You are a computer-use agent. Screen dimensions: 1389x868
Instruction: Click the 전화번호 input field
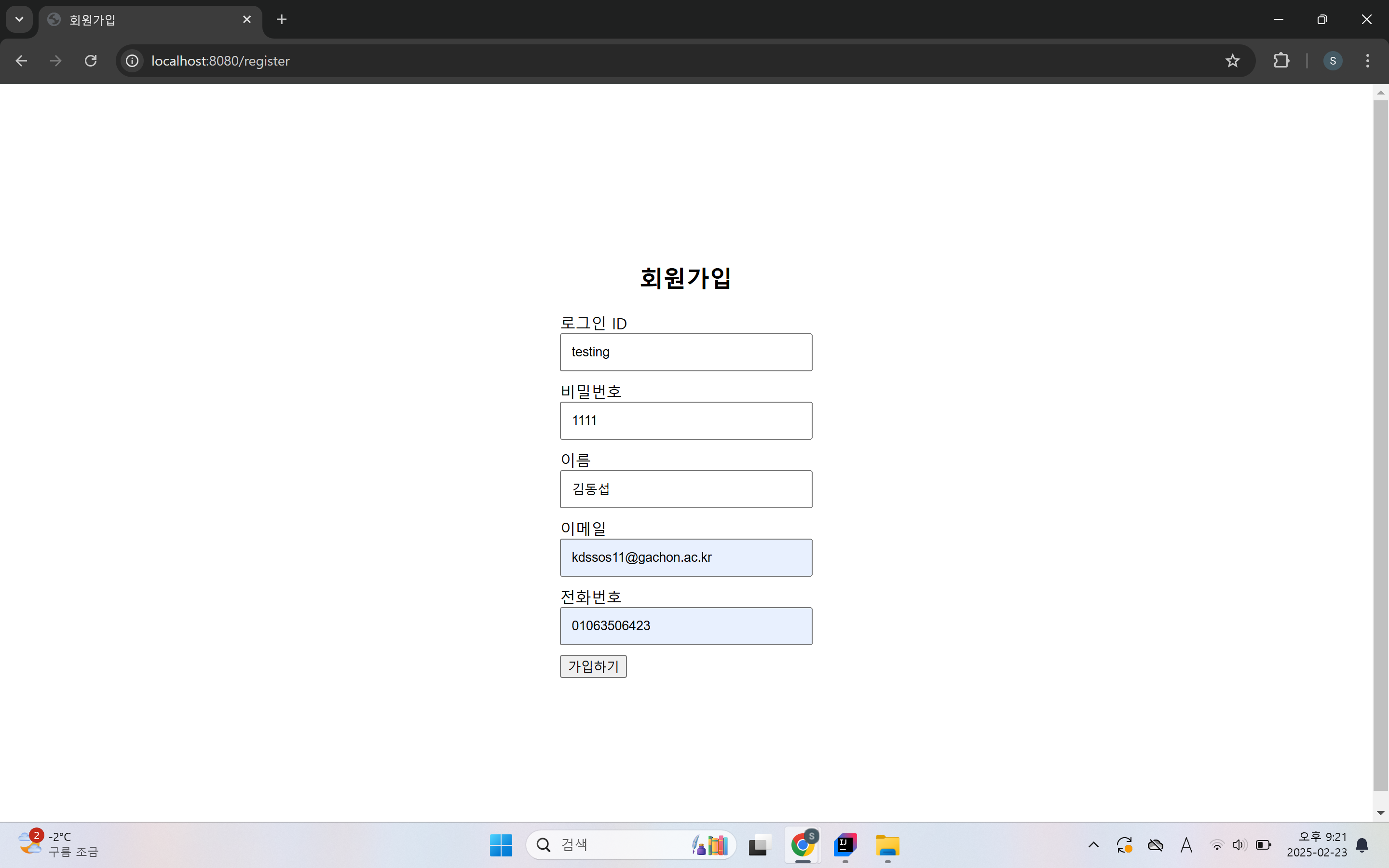pos(685,626)
